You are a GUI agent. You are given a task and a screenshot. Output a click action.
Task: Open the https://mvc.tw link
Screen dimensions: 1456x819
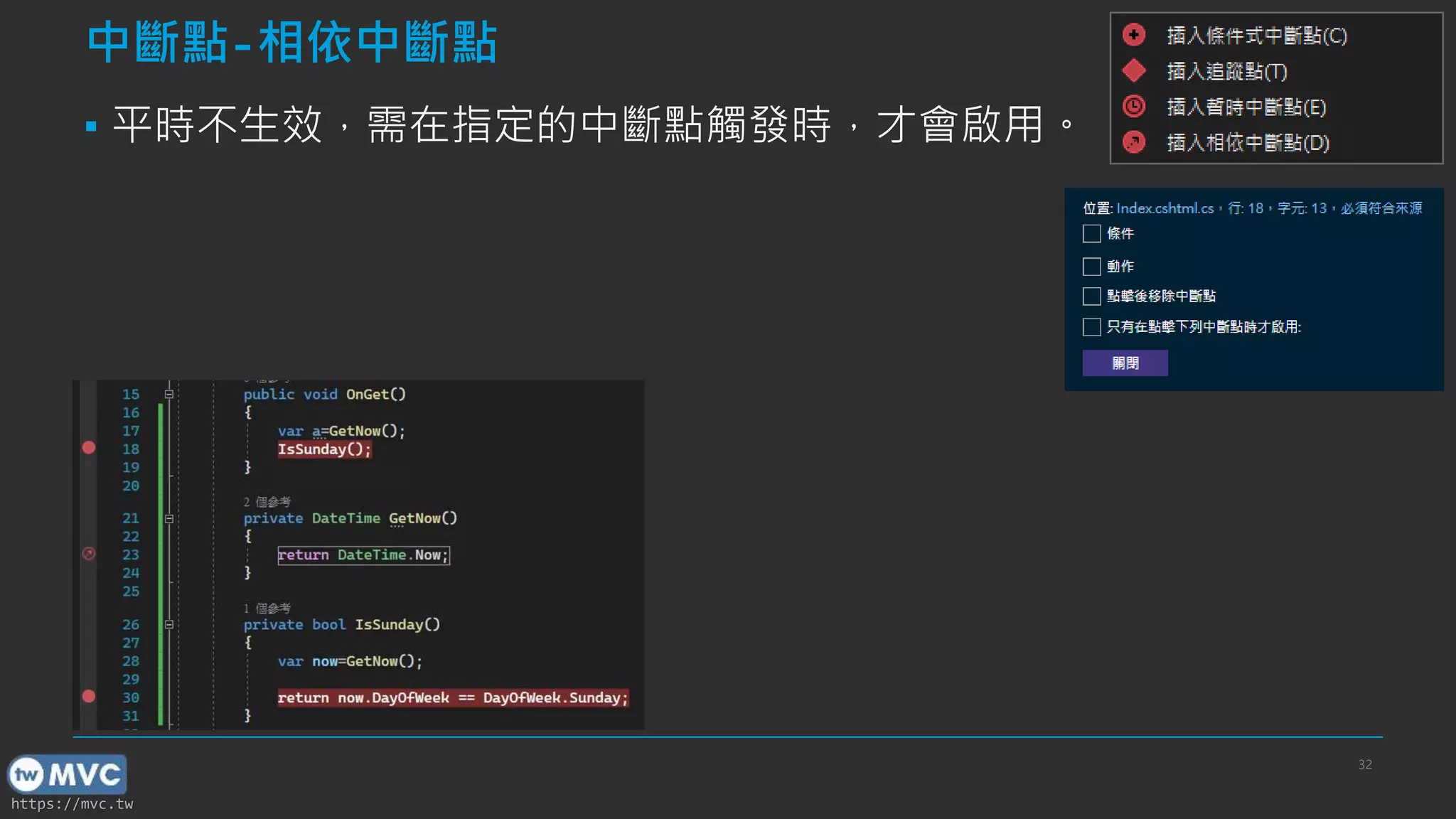pos(72,804)
